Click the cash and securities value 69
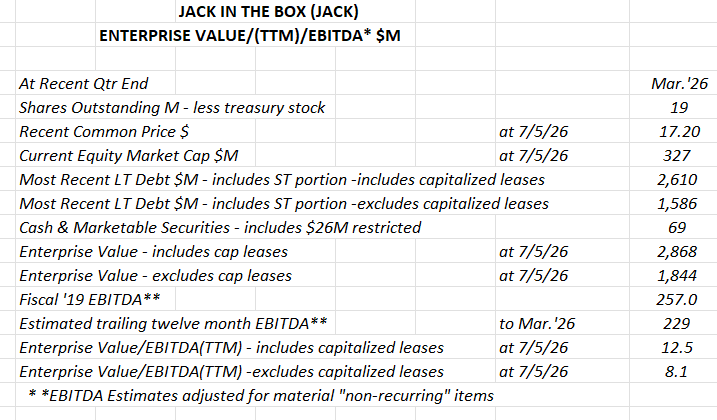Image resolution: width=717 pixels, height=420 pixels. click(679, 227)
